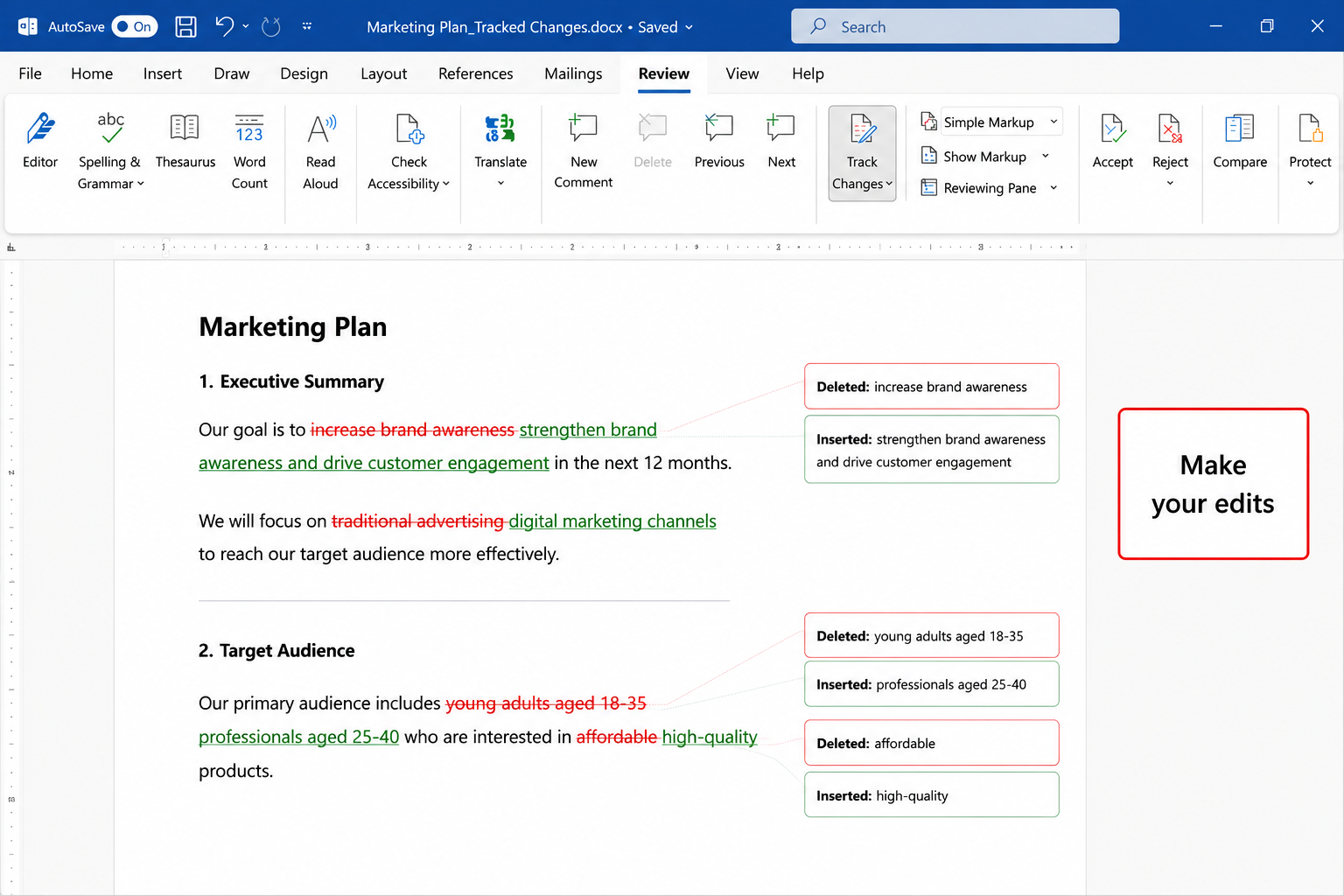Open the Reject dropdown arrow

point(1170,184)
